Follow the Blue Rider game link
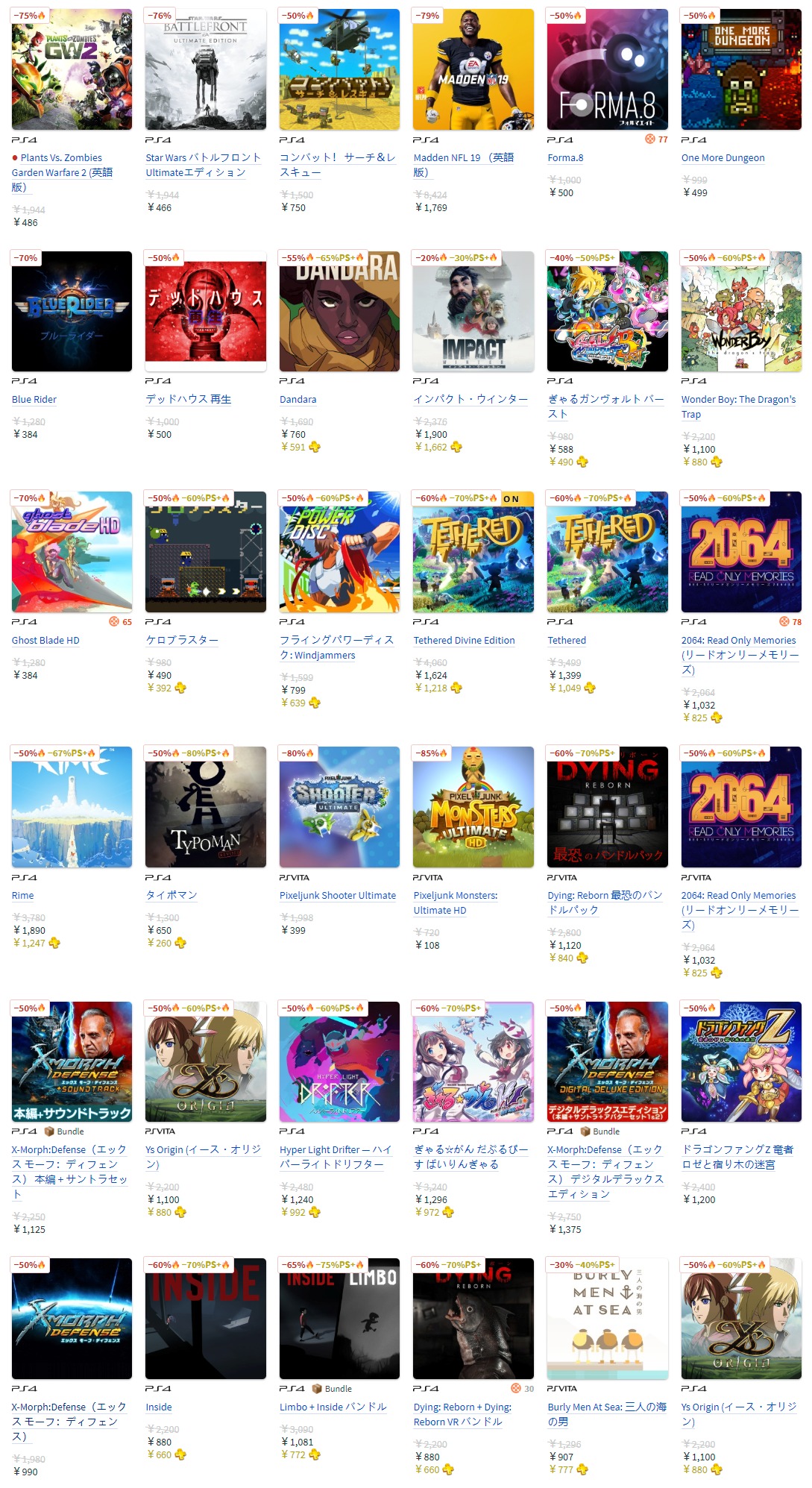 pyautogui.click(x=34, y=399)
